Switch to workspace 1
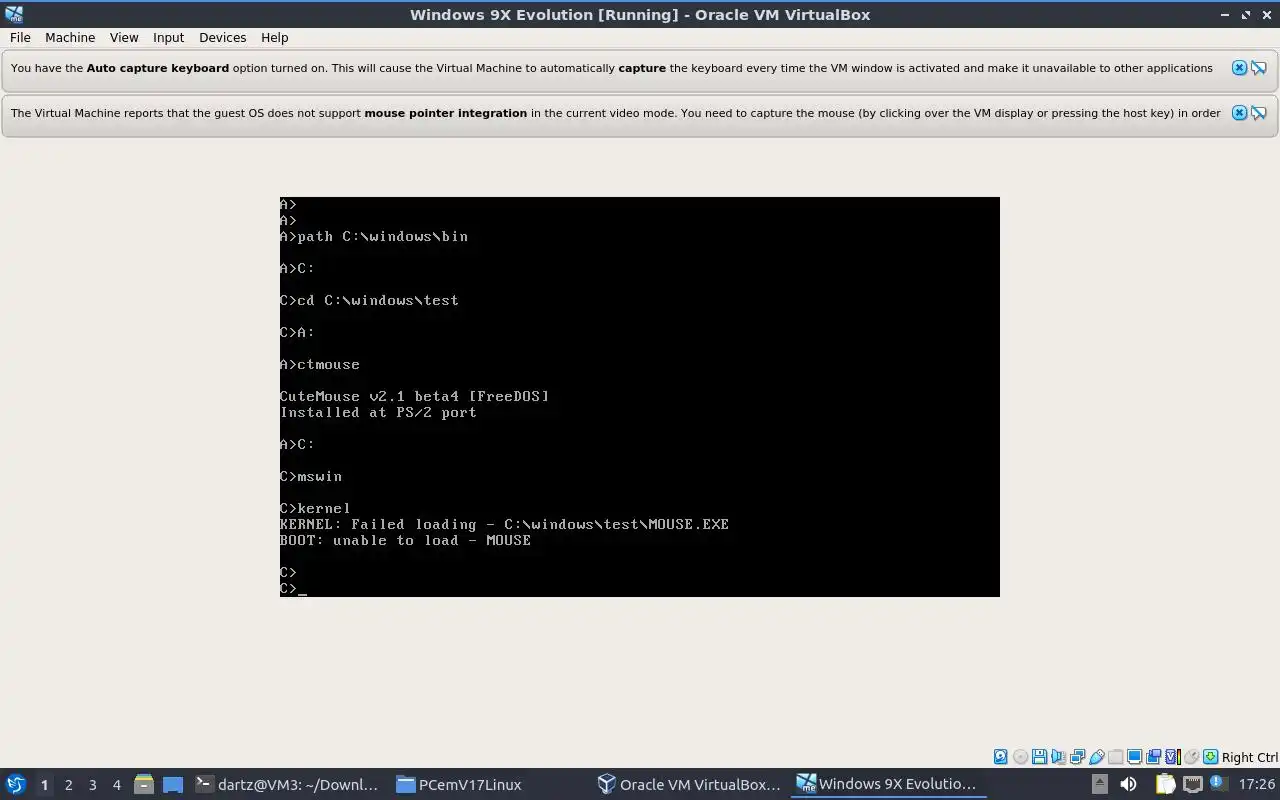Image resolution: width=1280 pixels, height=800 pixels. click(x=44, y=785)
